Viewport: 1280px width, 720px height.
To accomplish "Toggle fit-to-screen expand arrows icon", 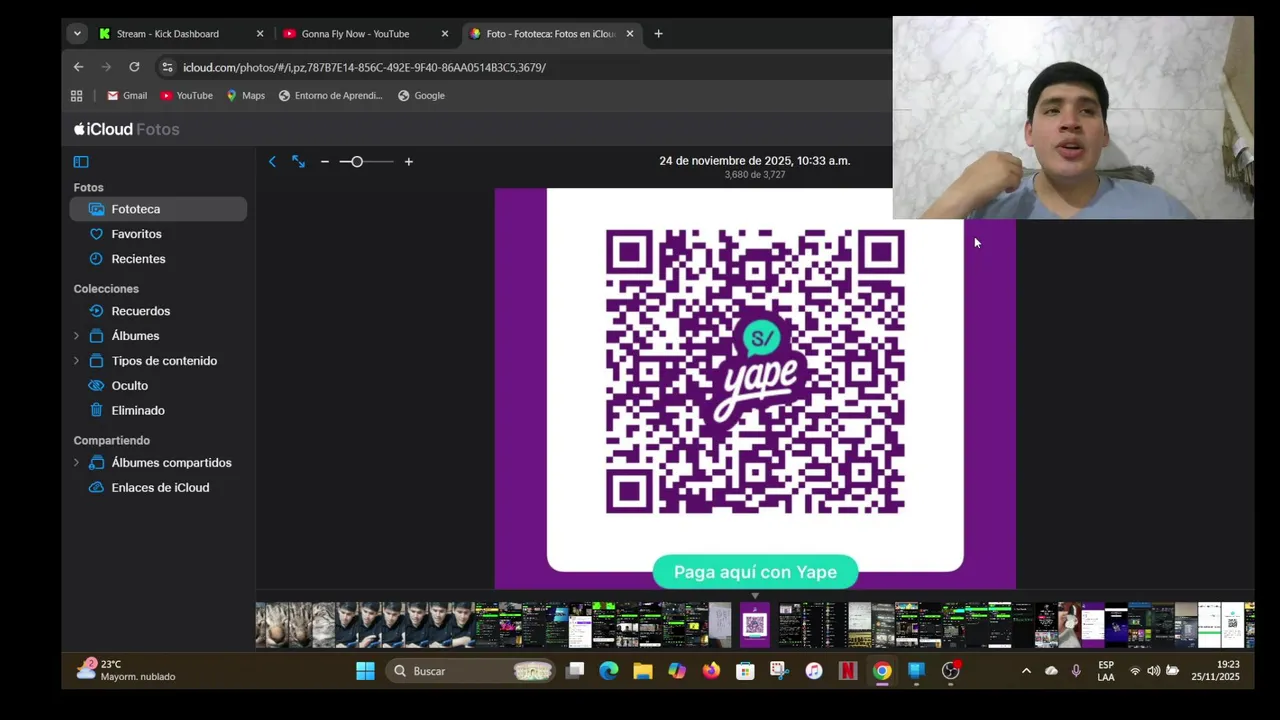I will [298, 162].
